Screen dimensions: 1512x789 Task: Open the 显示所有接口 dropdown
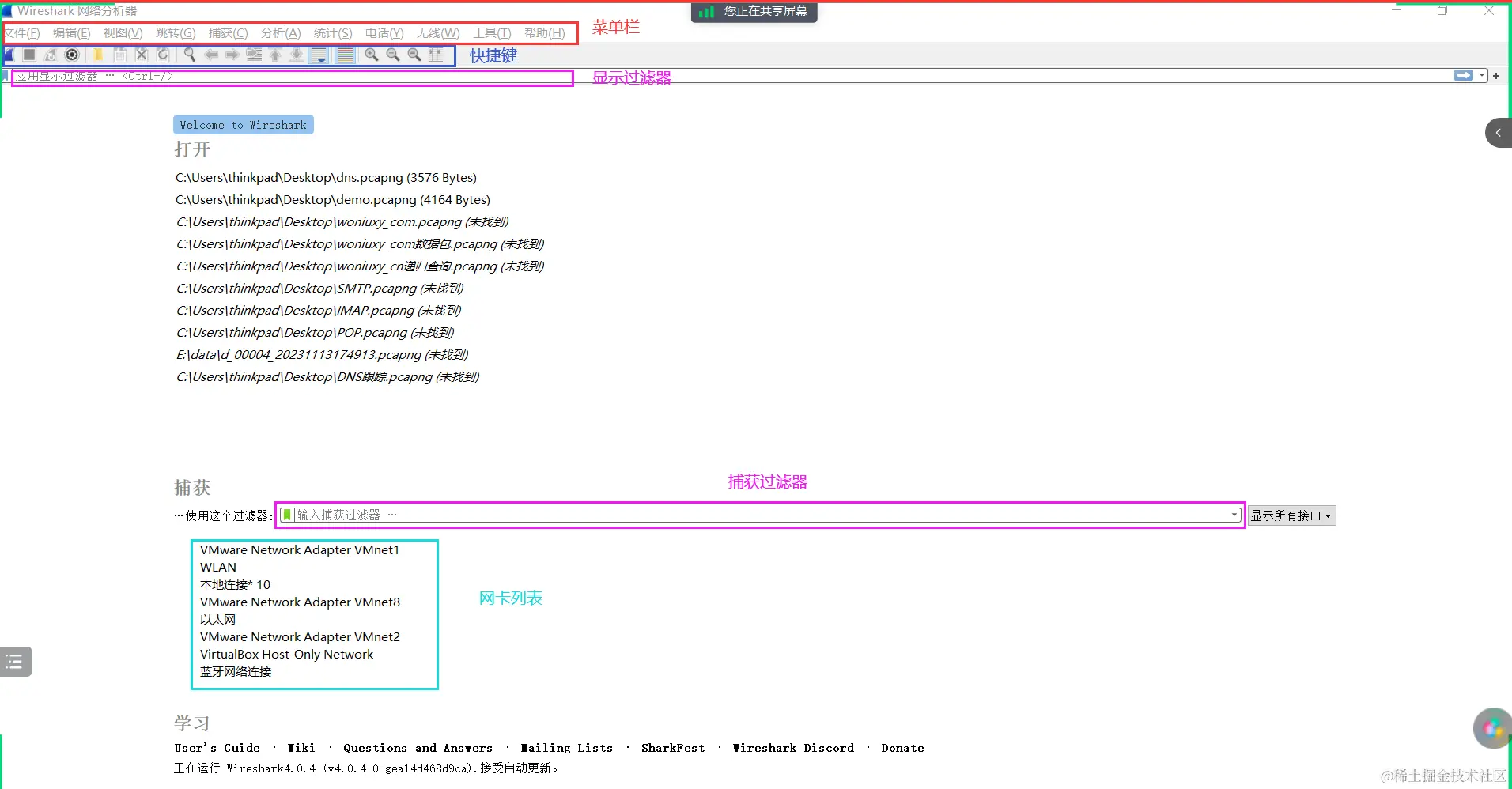pos(1291,515)
